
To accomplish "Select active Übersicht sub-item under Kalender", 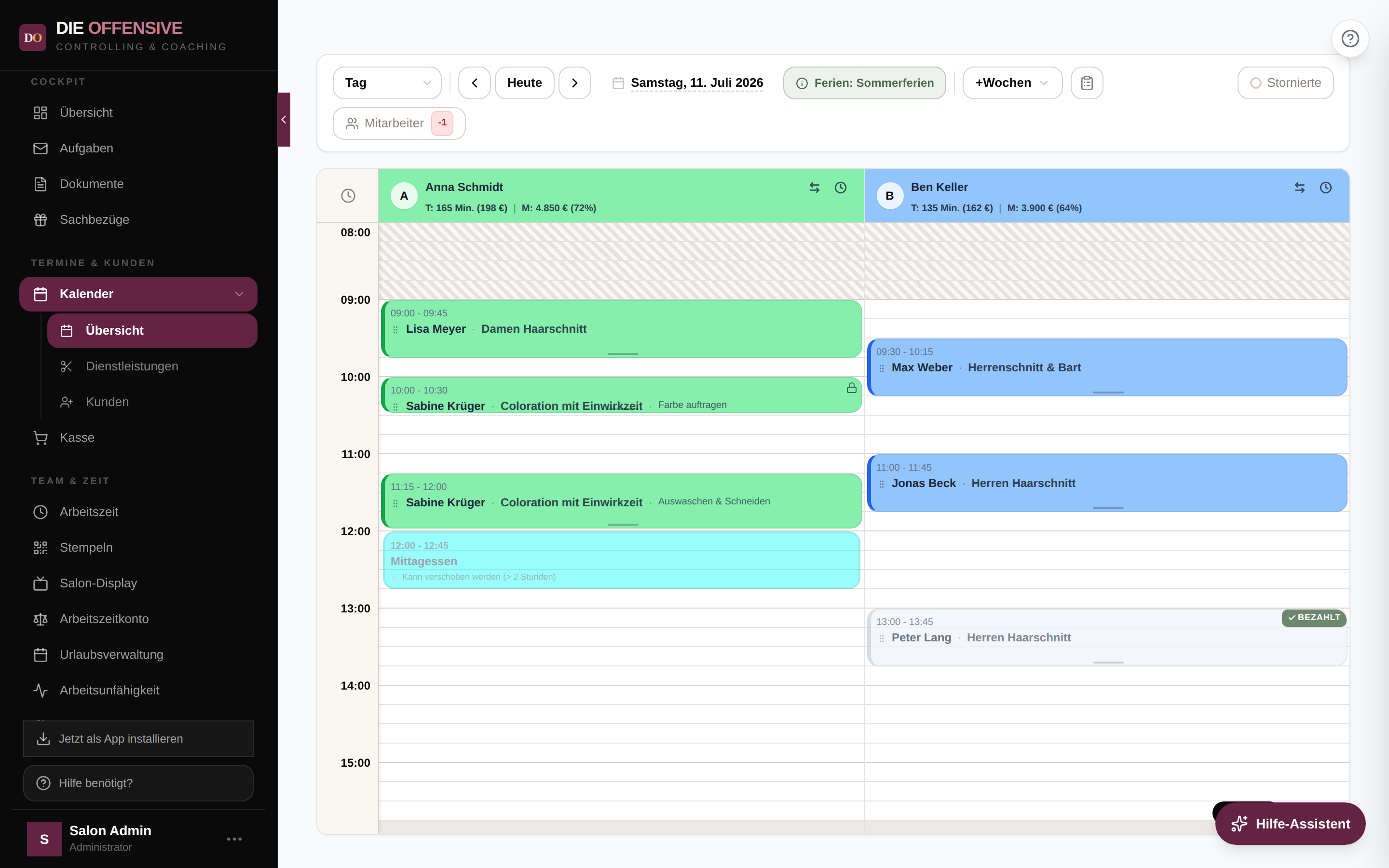I will coord(152,331).
